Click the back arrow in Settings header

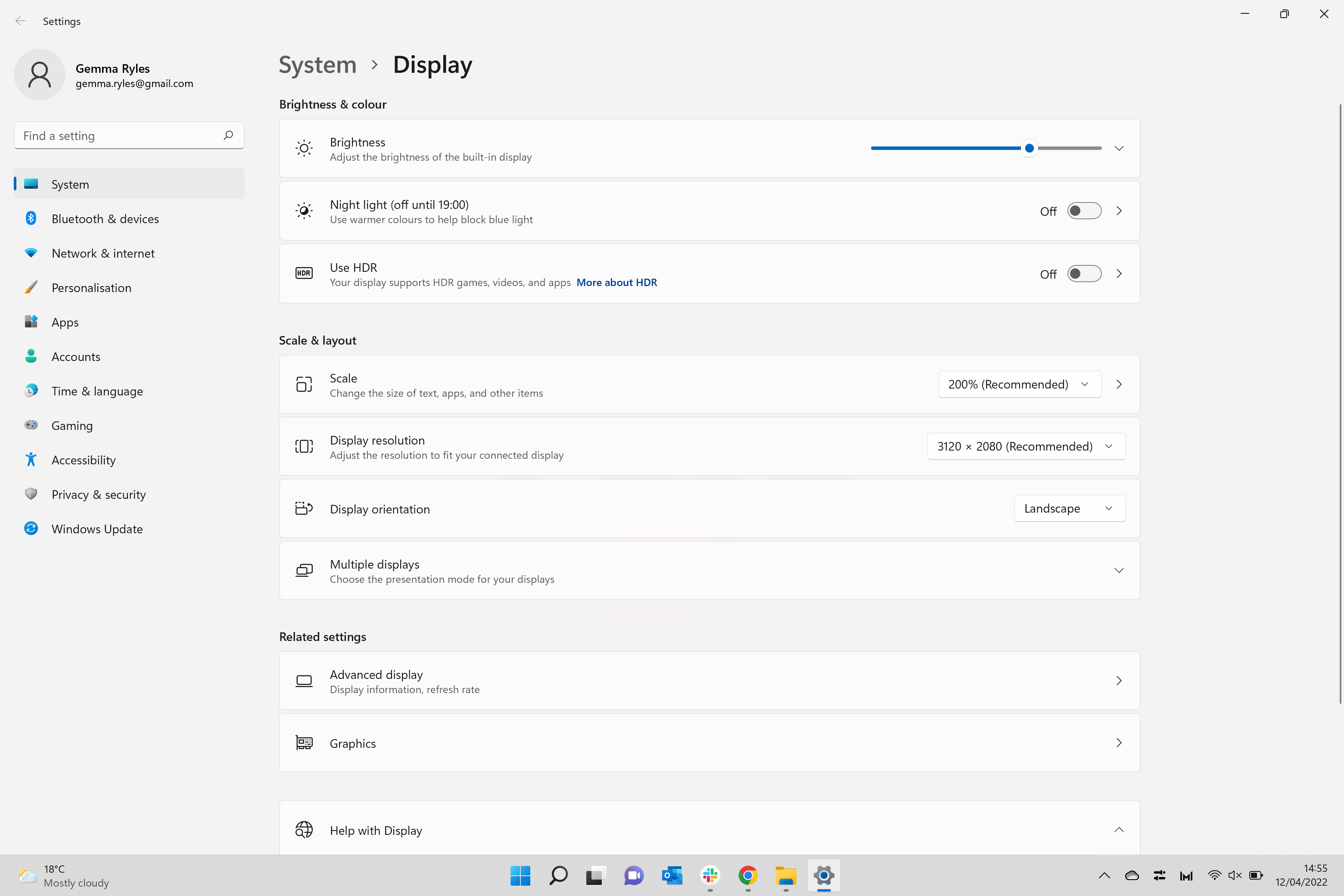click(x=21, y=21)
